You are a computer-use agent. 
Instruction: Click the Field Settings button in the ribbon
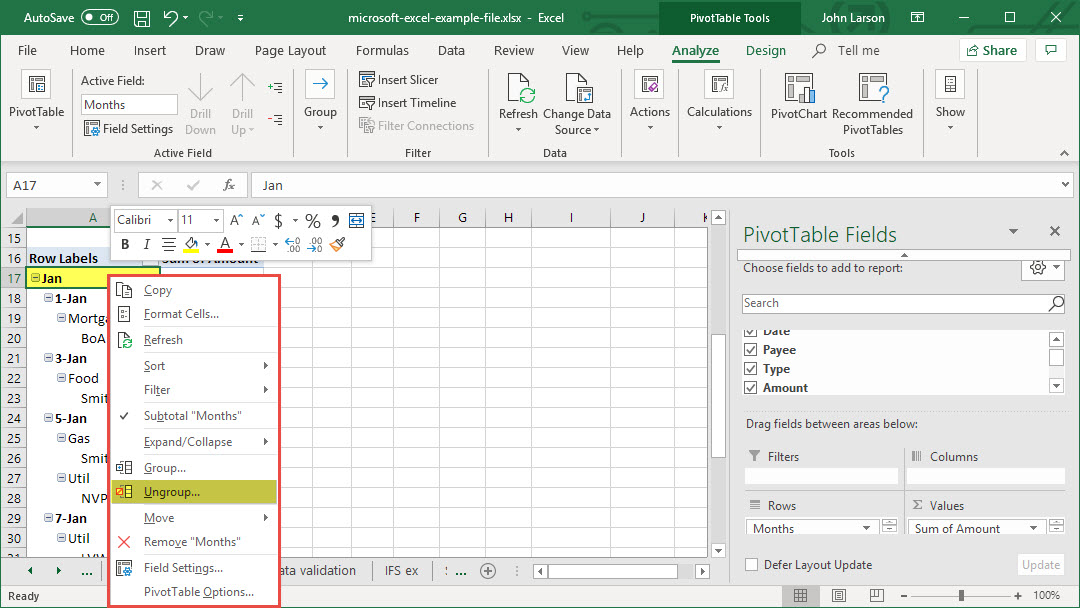point(129,128)
